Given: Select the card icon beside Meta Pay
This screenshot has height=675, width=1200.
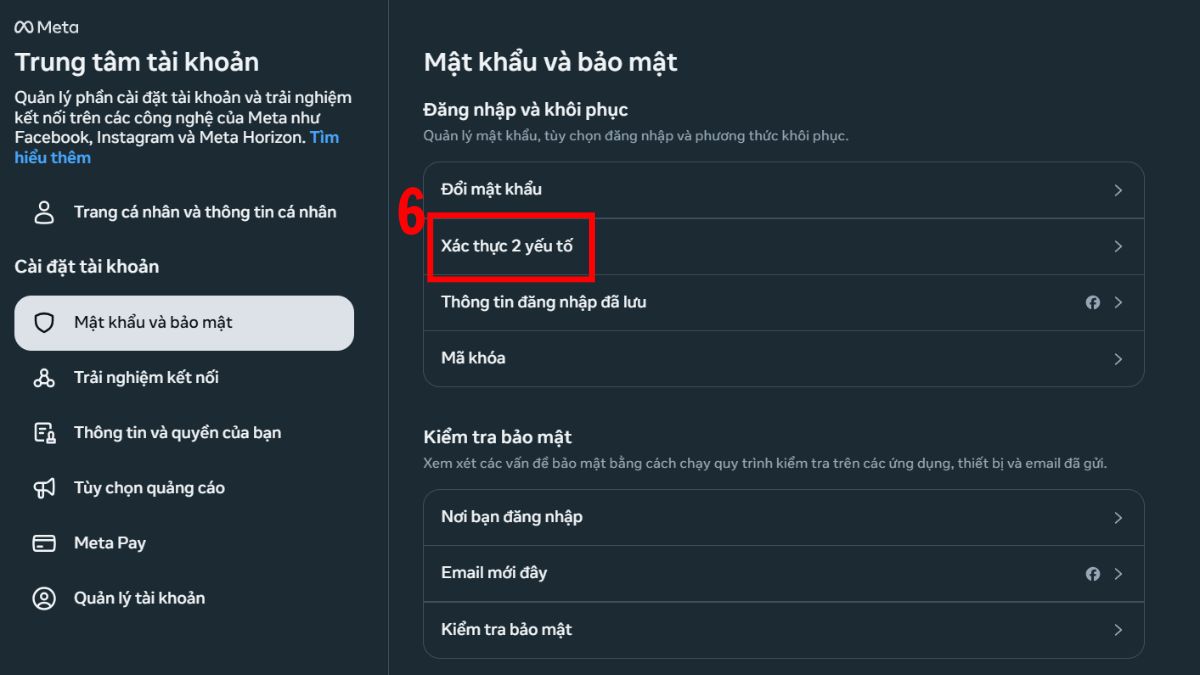Looking at the screenshot, I should (41, 542).
